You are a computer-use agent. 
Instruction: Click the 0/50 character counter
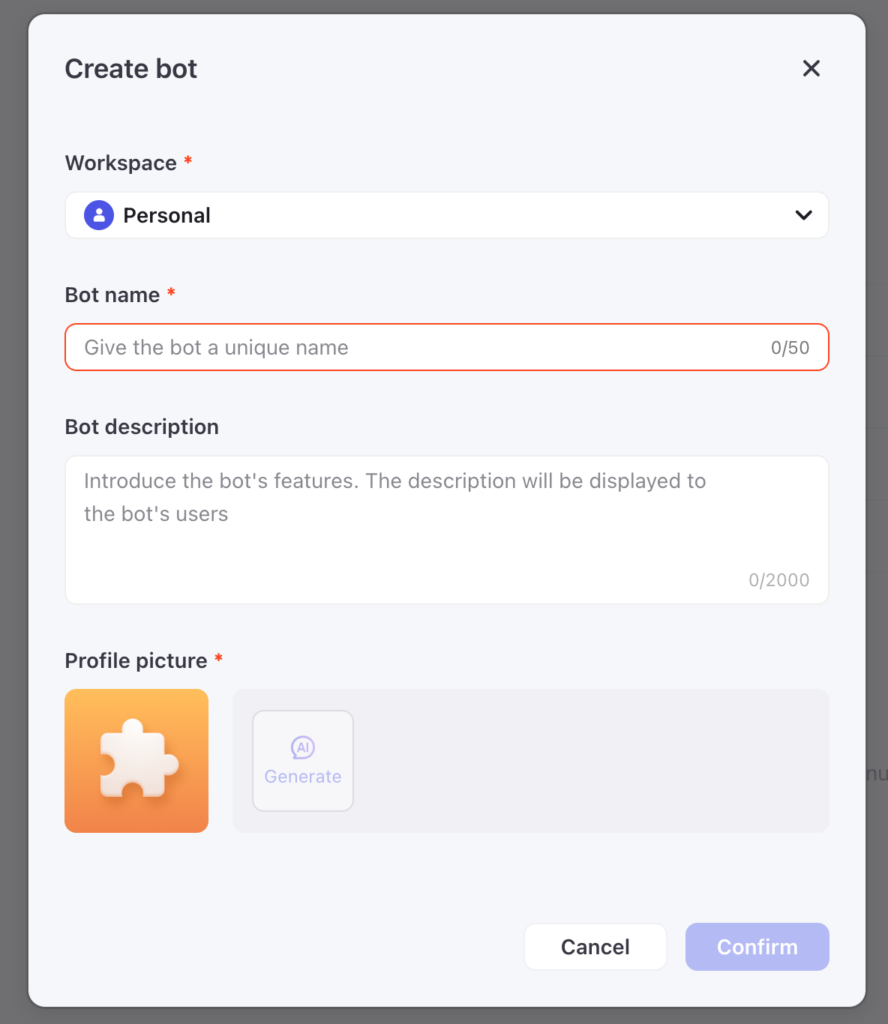790,347
